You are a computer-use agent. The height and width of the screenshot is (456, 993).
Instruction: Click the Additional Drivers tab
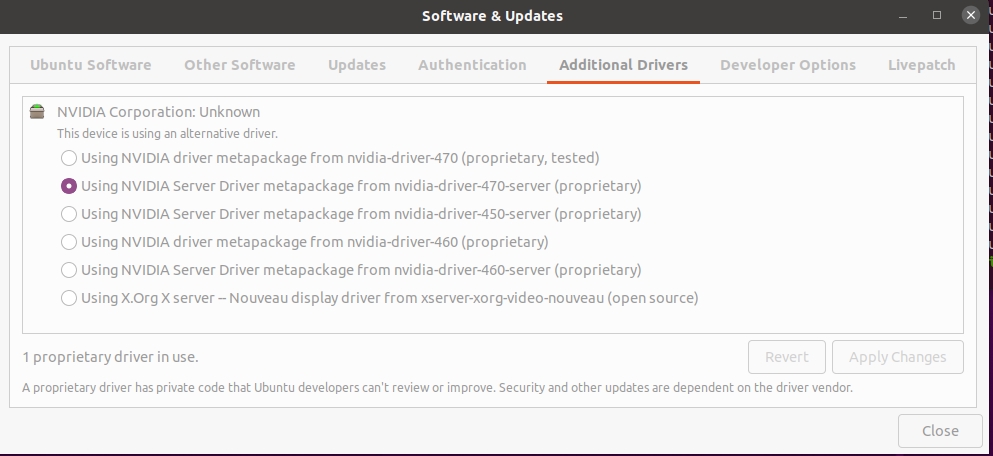(623, 65)
